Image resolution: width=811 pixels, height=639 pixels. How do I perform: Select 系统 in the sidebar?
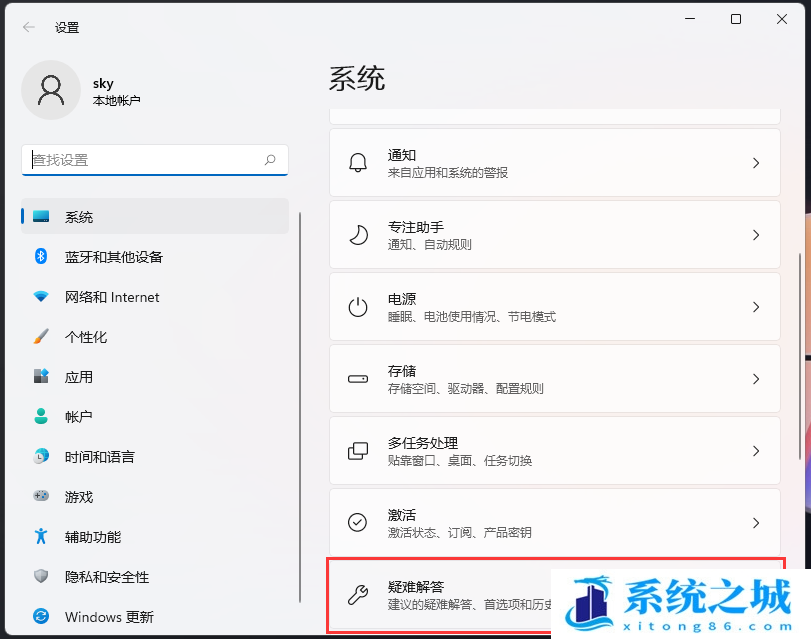(79, 217)
